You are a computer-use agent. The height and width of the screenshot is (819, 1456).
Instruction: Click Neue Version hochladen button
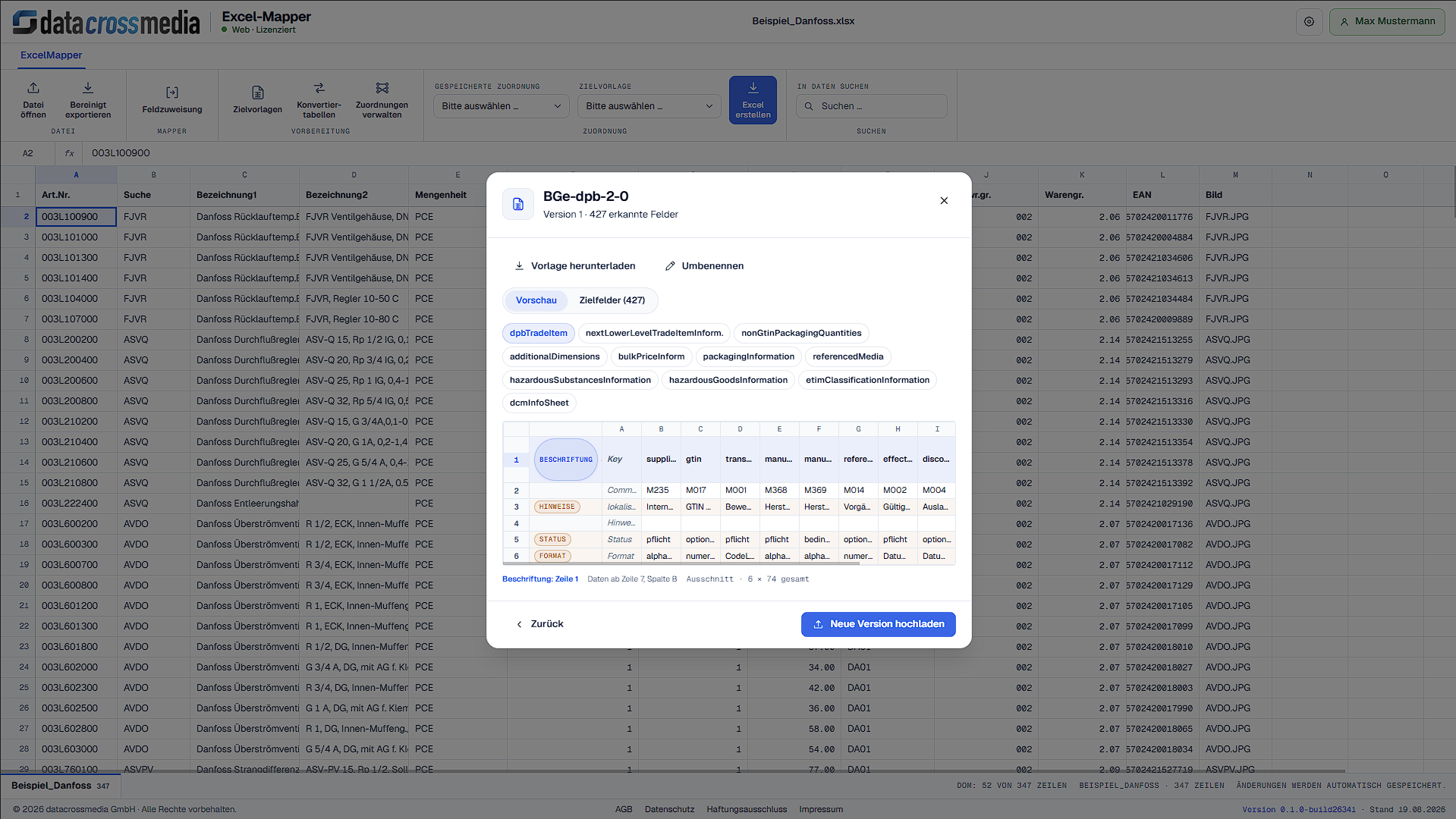878,625
